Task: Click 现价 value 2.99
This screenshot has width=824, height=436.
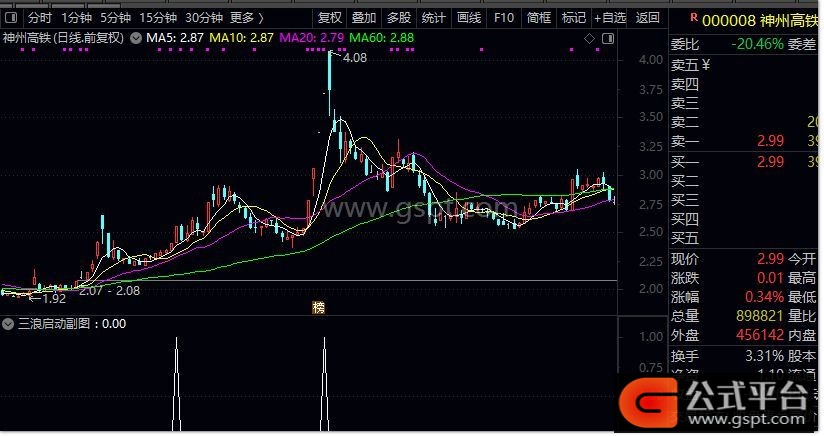Action: (x=770, y=259)
